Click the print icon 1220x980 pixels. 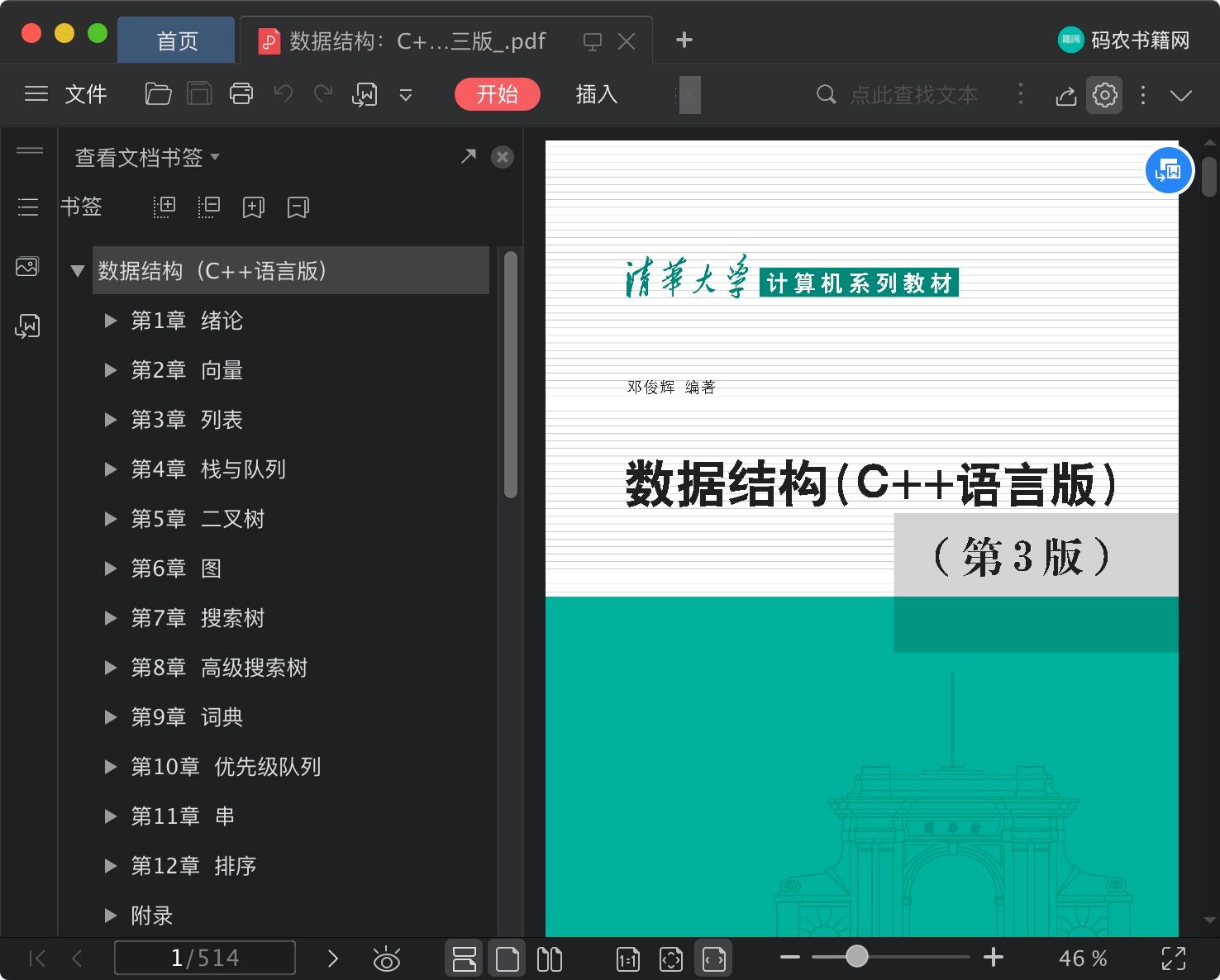241,94
